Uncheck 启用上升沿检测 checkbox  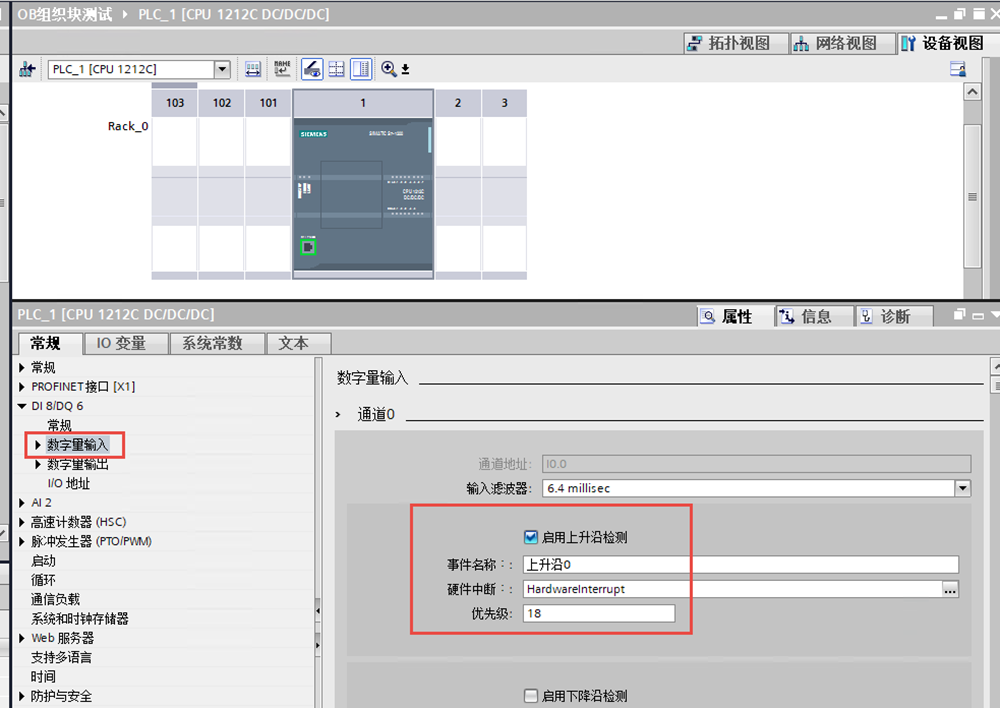(531, 537)
